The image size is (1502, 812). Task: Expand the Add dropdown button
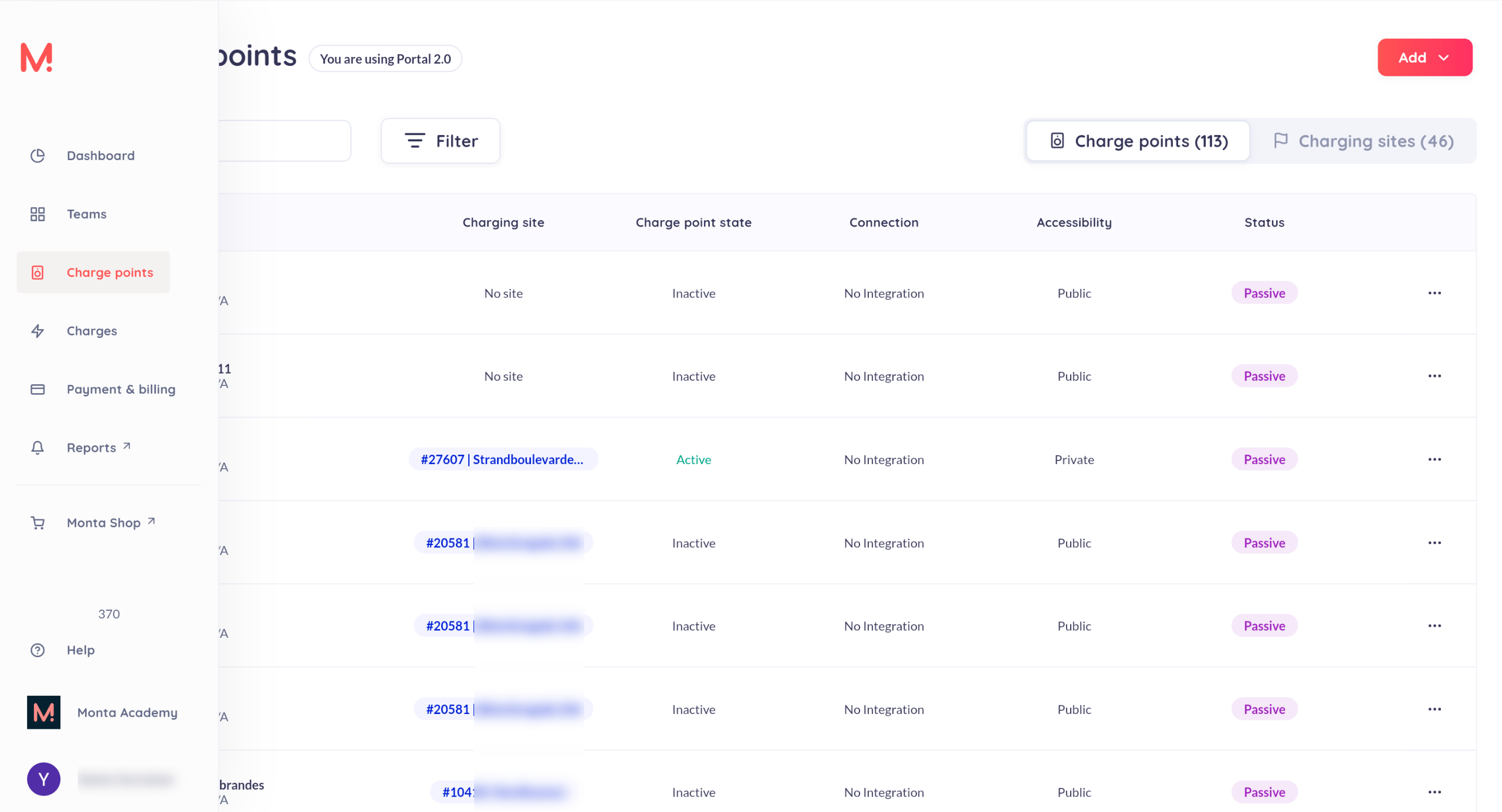click(x=1425, y=57)
